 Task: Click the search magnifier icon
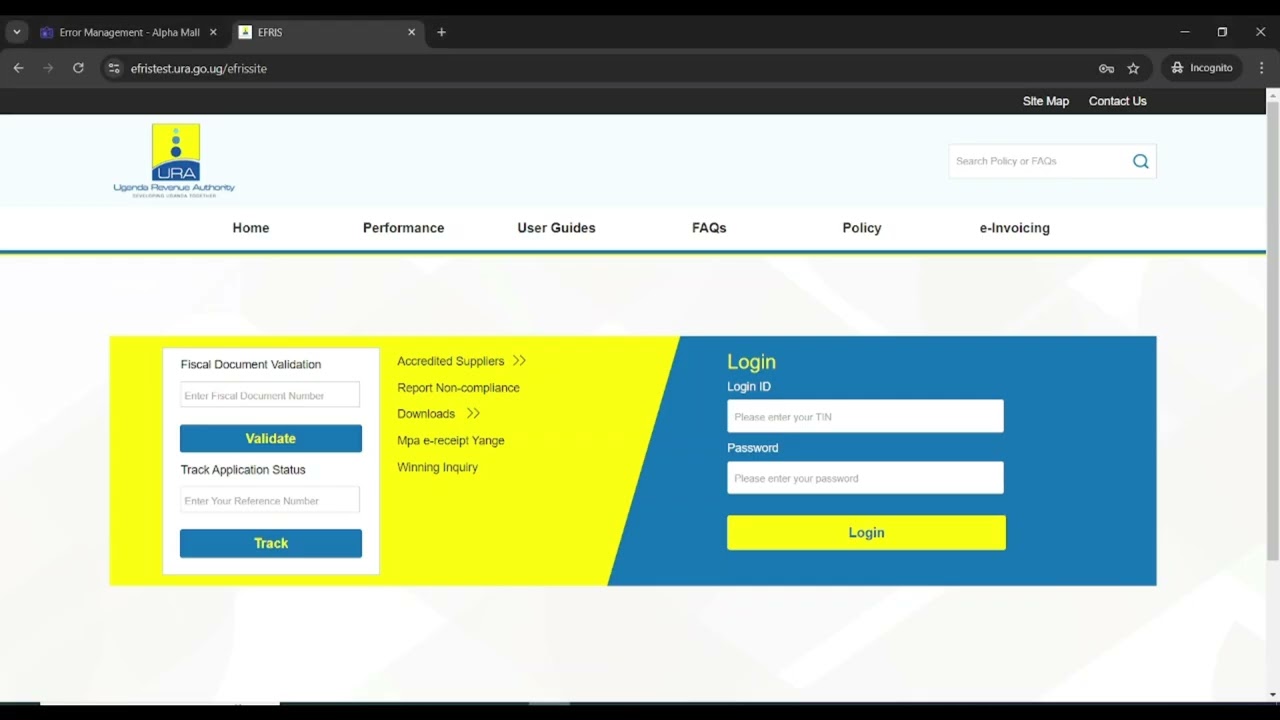[x=1140, y=161]
